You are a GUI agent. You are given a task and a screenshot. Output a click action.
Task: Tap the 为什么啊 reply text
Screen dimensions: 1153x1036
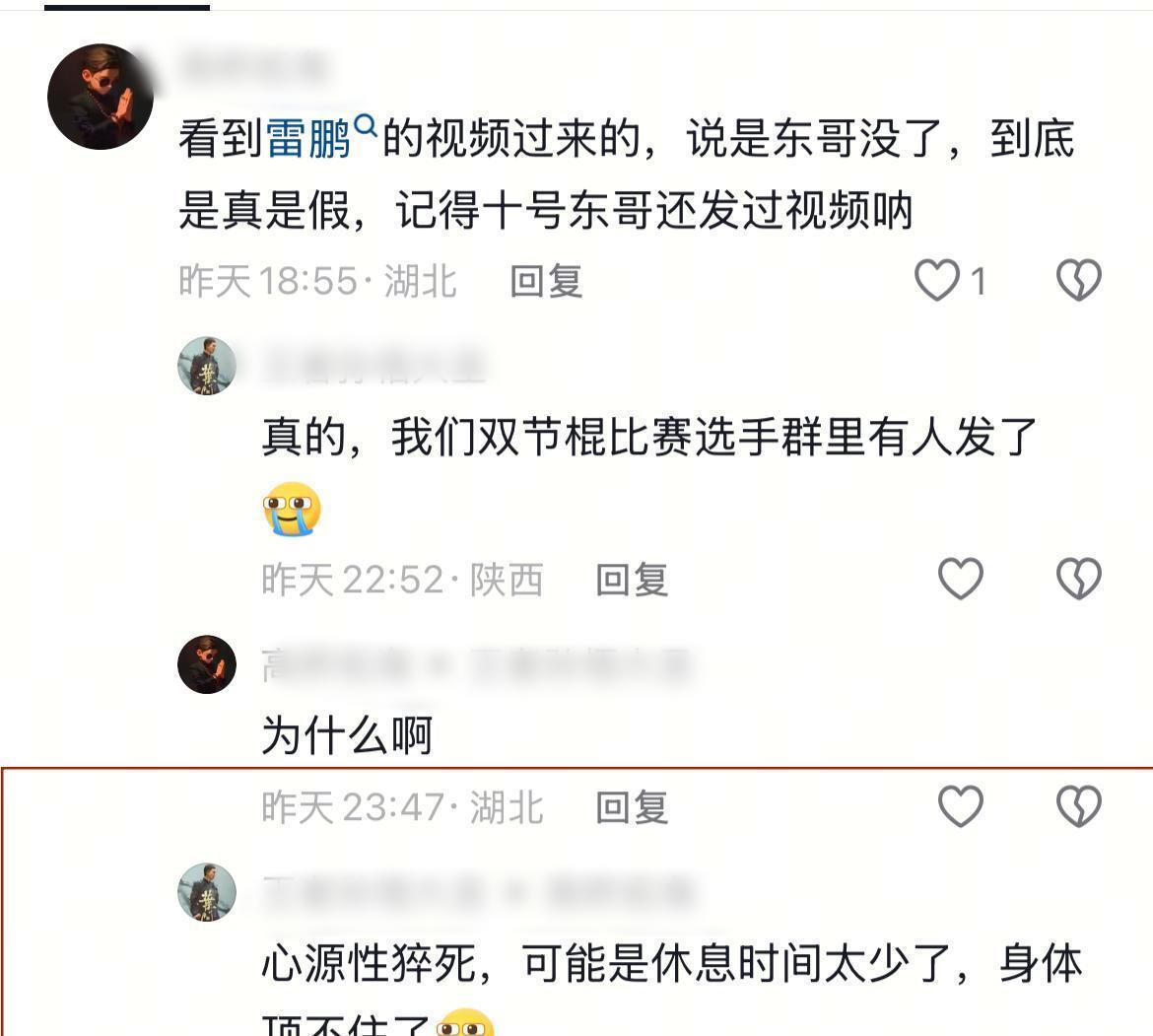[347, 735]
